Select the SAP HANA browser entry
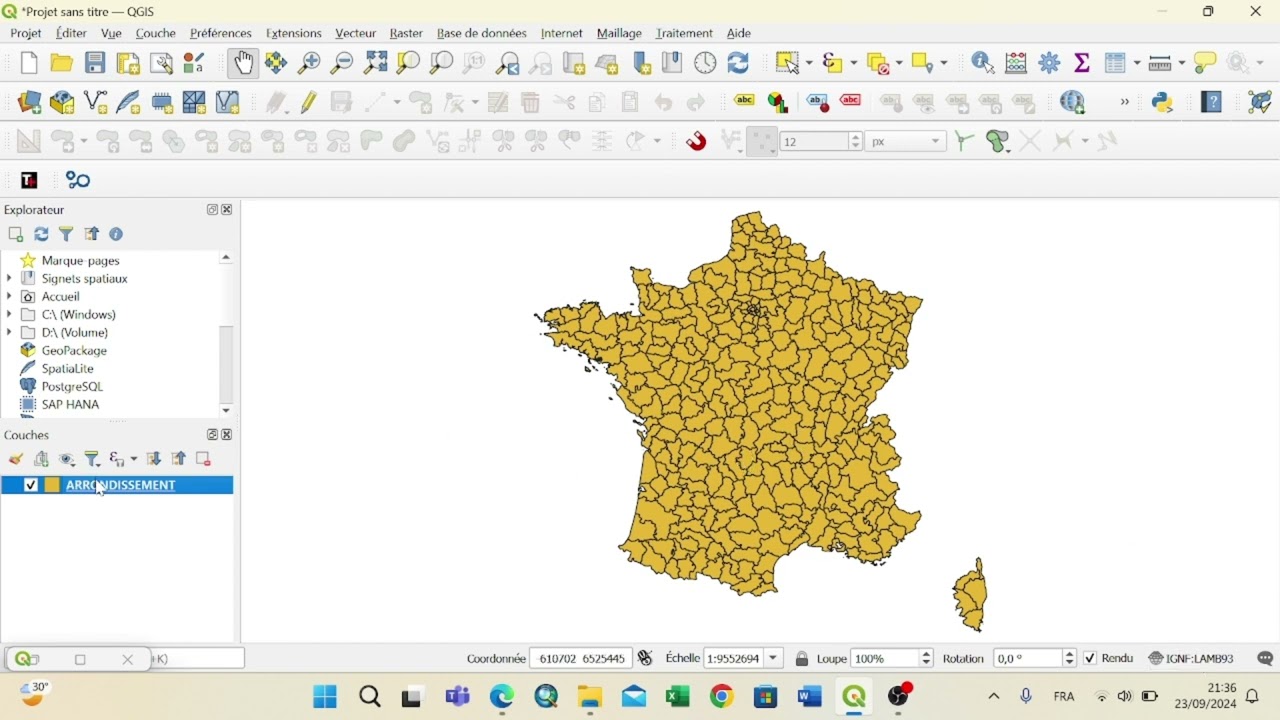Viewport: 1280px width, 720px height. click(x=70, y=406)
